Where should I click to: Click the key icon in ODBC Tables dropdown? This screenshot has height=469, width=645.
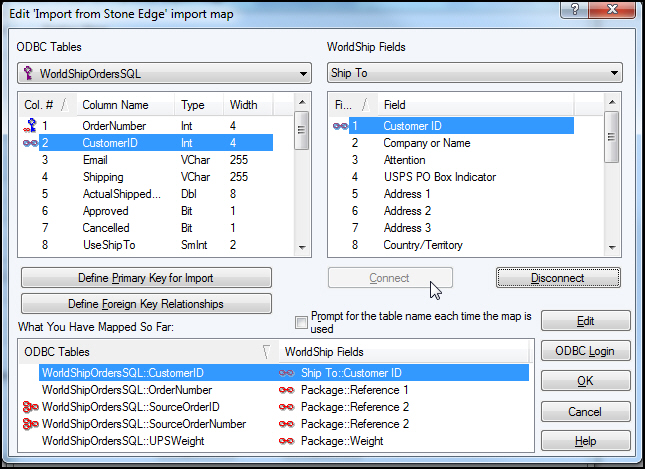pos(28,74)
